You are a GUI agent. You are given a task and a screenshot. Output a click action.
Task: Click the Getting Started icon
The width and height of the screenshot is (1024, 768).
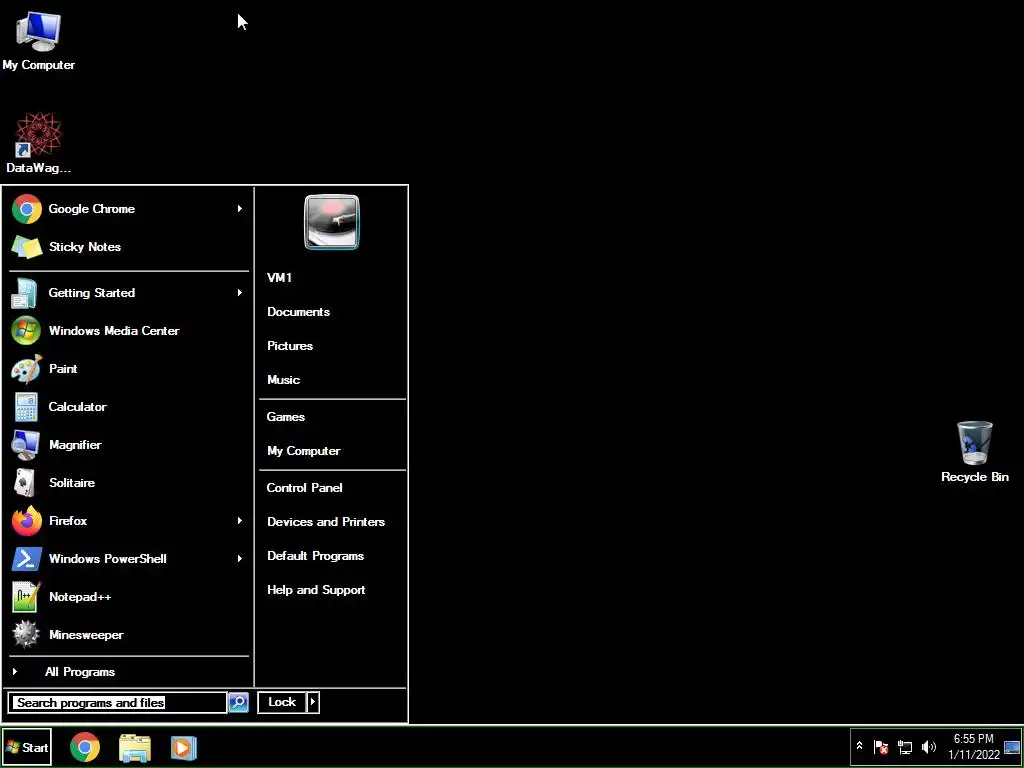[x=25, y=293]
